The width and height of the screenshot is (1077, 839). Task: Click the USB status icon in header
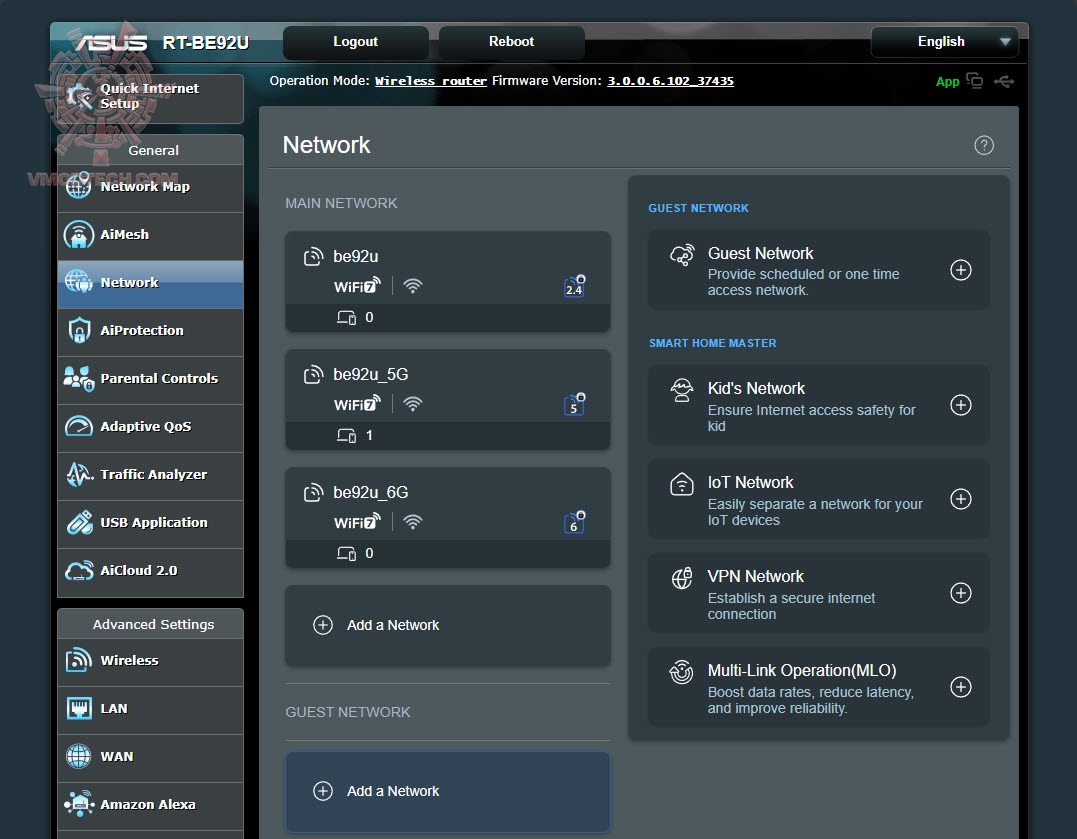tap(1004, 82)
